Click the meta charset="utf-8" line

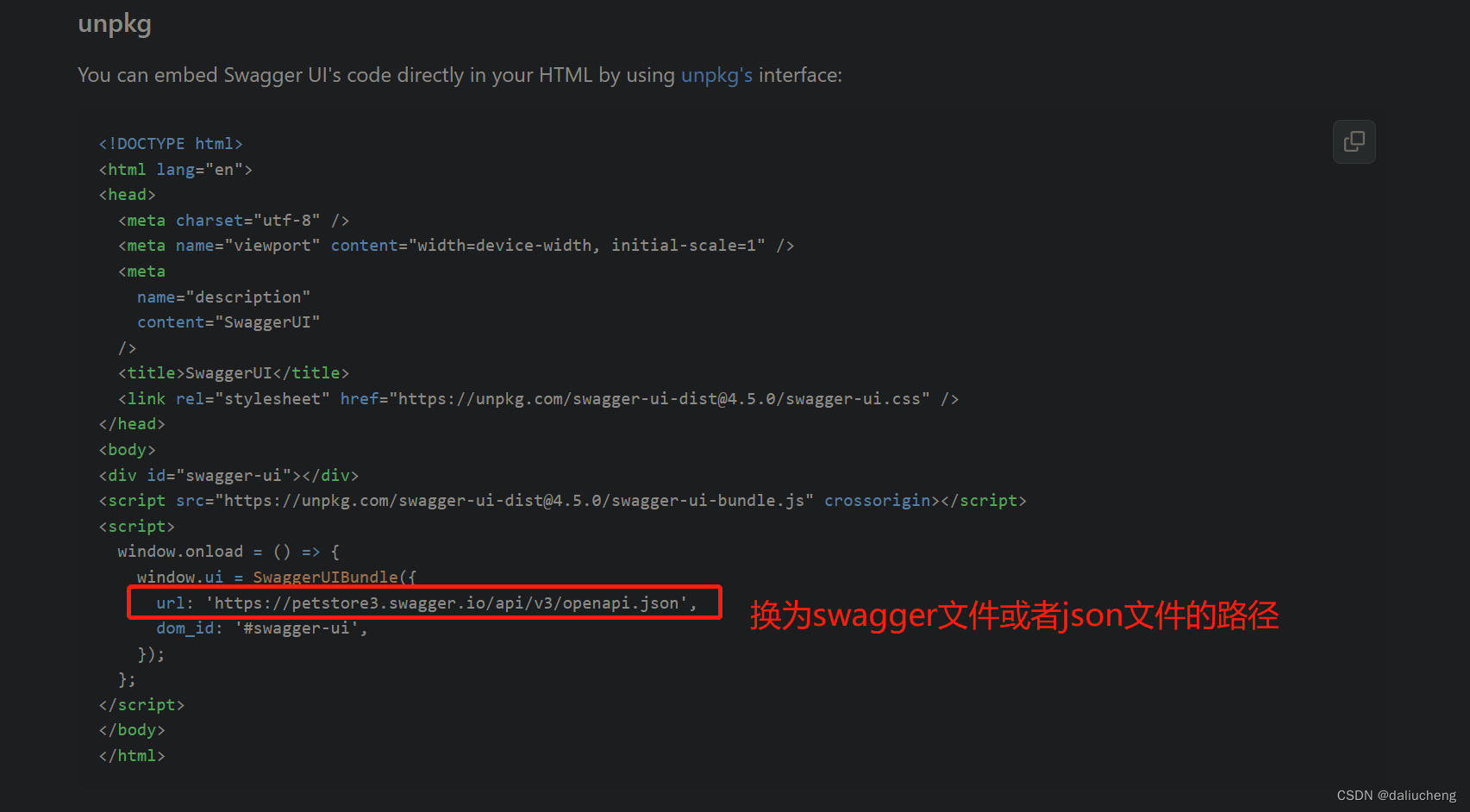coord(234,221)
